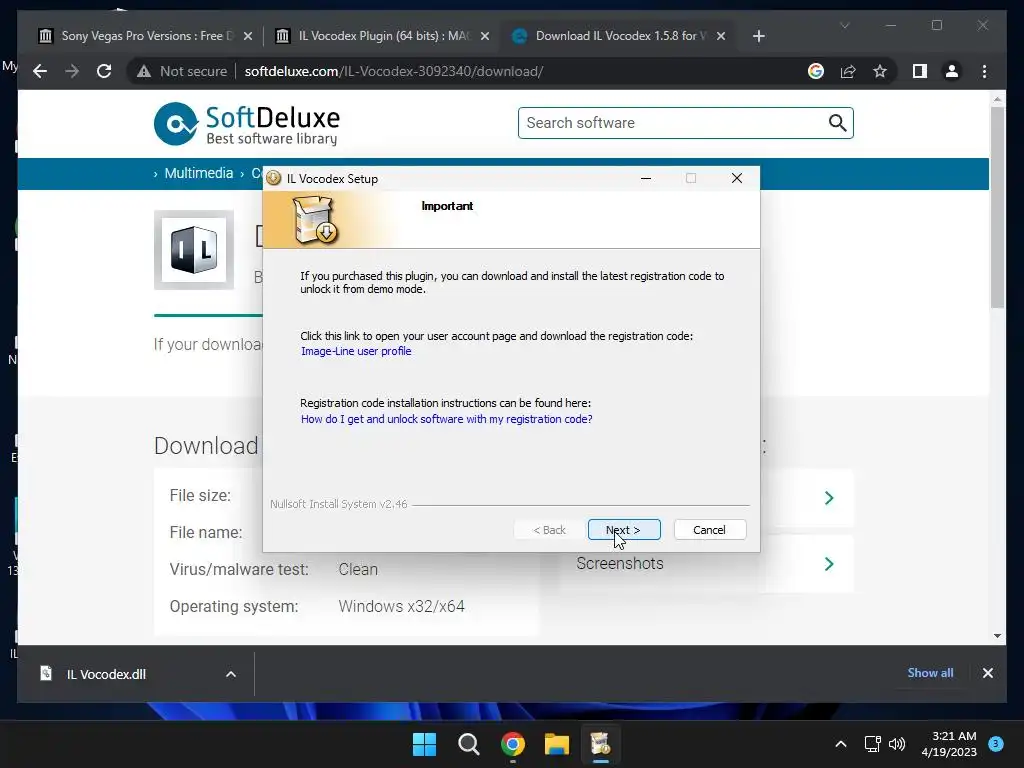Open the Image-Line user profile link
1024x768 pixels.
click(356, 351)
